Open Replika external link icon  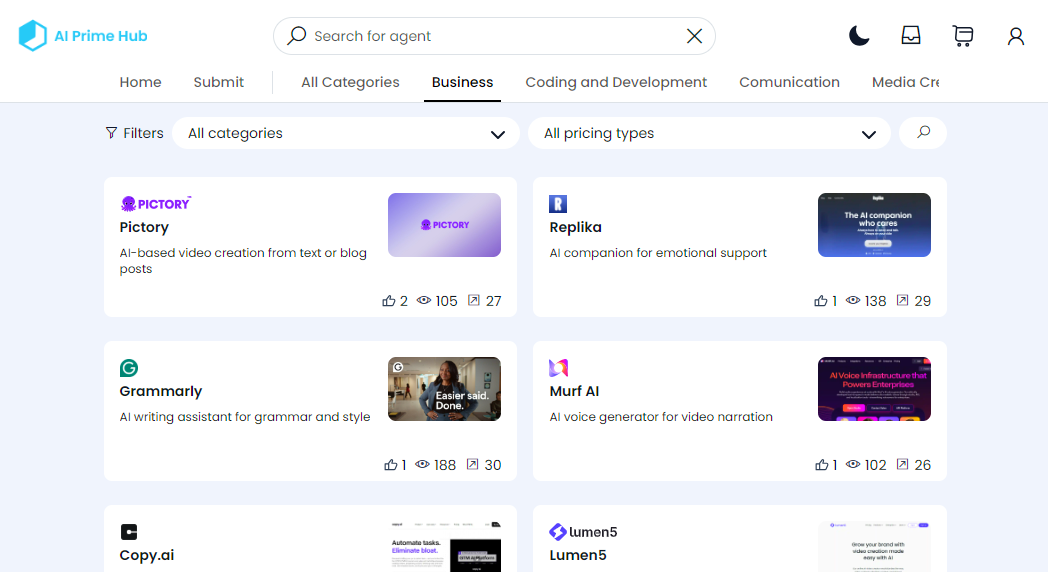pyautogui.click(x=902, y=300)
